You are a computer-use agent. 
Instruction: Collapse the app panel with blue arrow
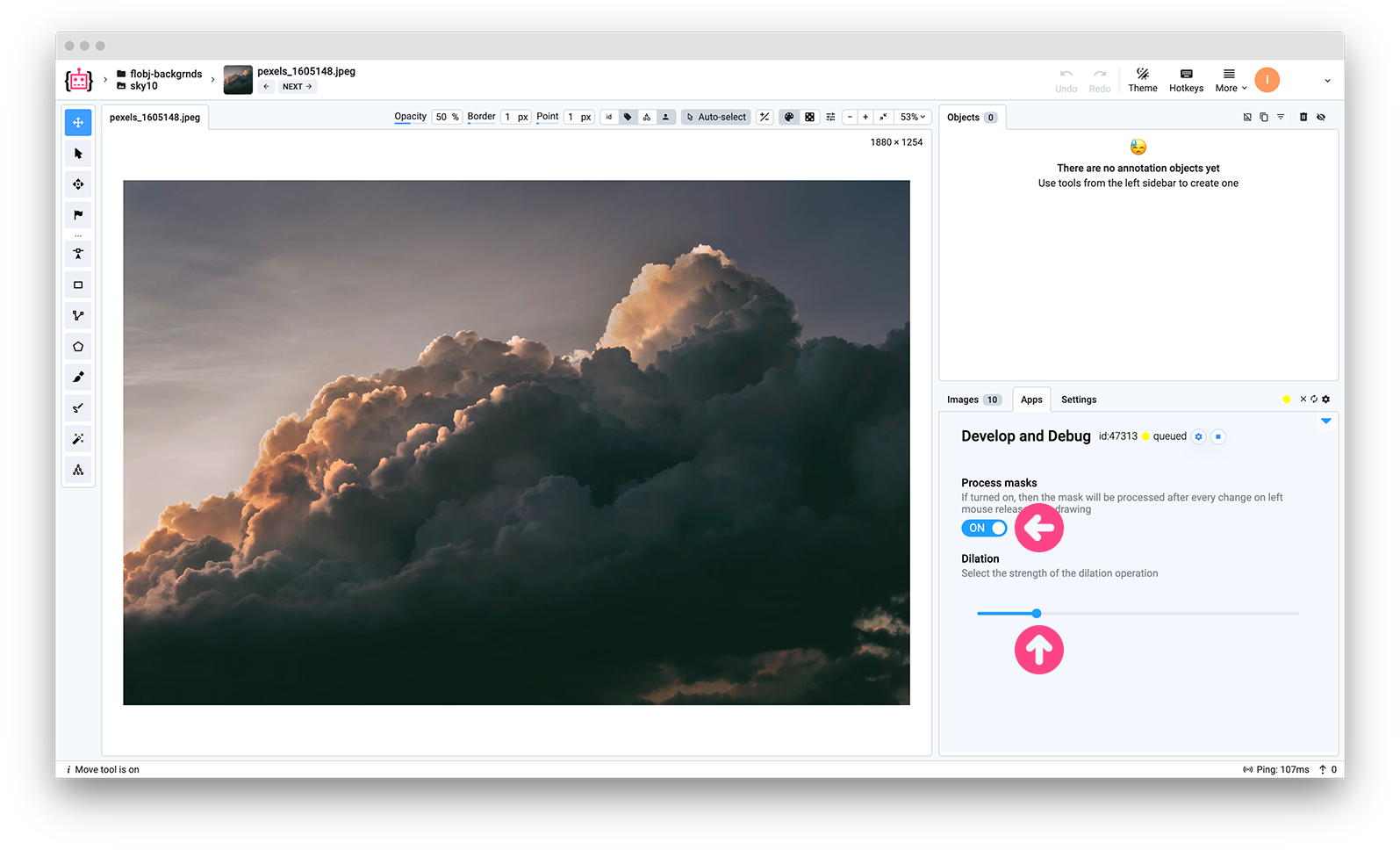pyautogui.click(x=1325, y=421)
